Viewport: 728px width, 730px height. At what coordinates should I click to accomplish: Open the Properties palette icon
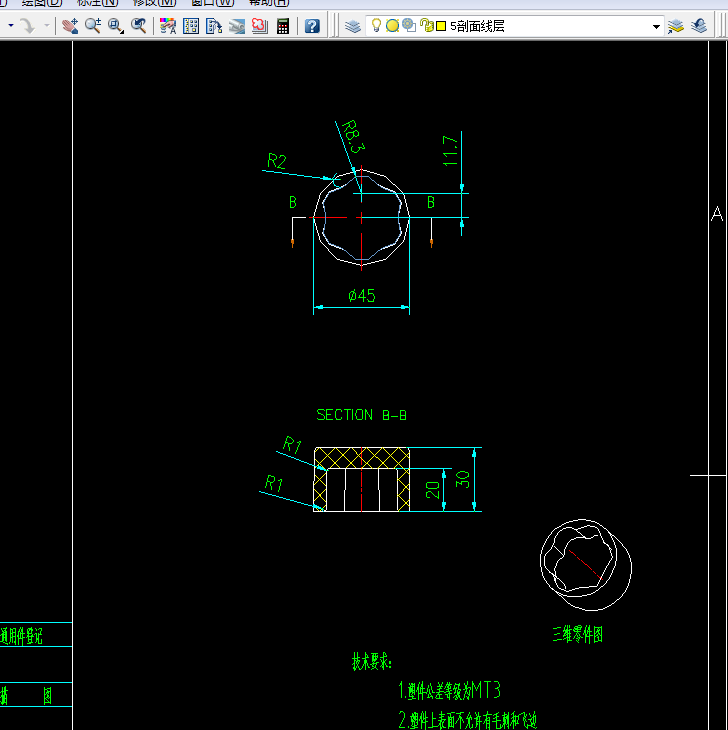click(x=168, y=26)
